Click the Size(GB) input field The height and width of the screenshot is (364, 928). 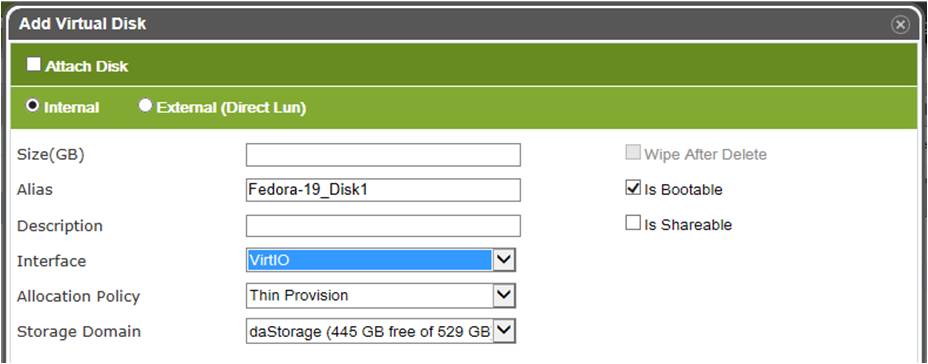point(383,154)
